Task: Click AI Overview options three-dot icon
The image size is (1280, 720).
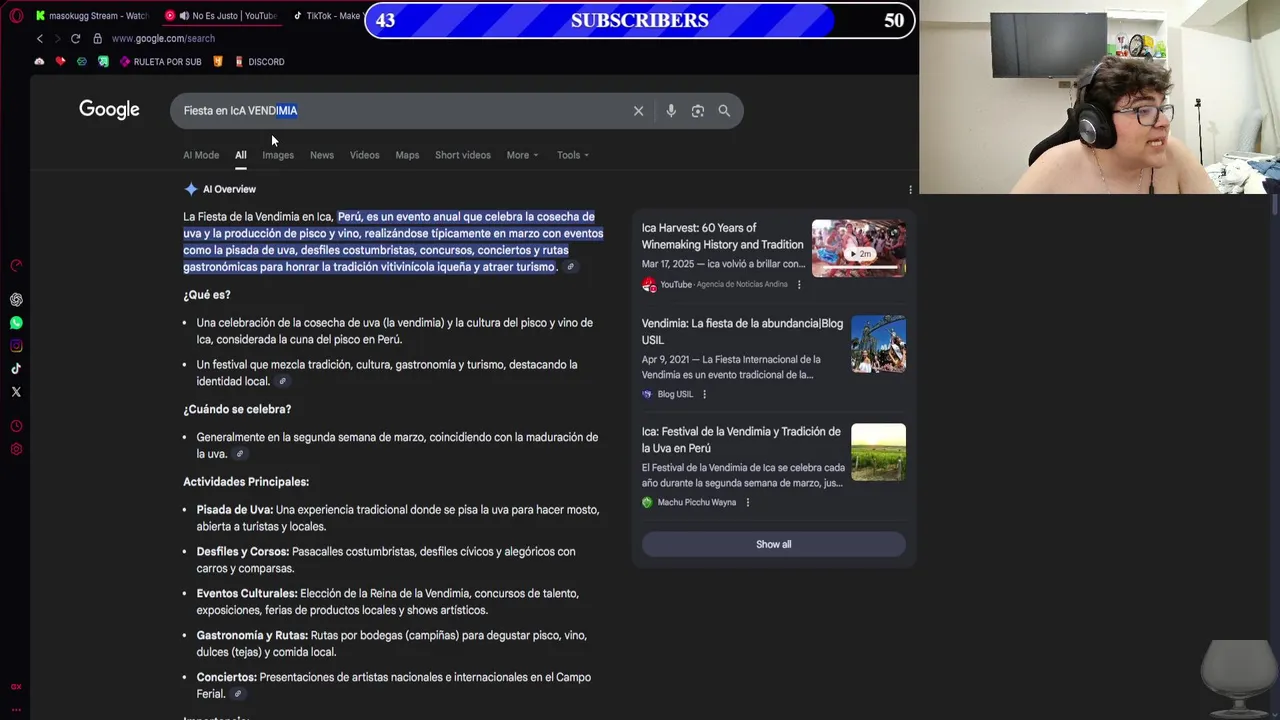Action: [910, 189]
